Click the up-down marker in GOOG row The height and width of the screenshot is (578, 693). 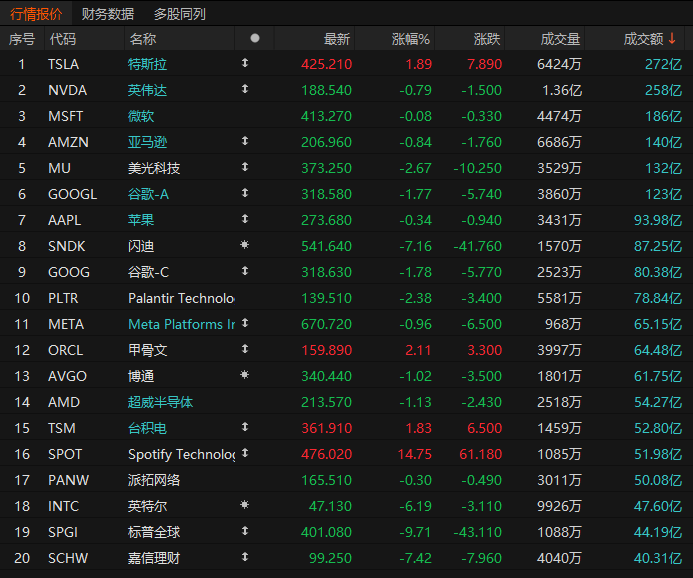click(245, 271)
